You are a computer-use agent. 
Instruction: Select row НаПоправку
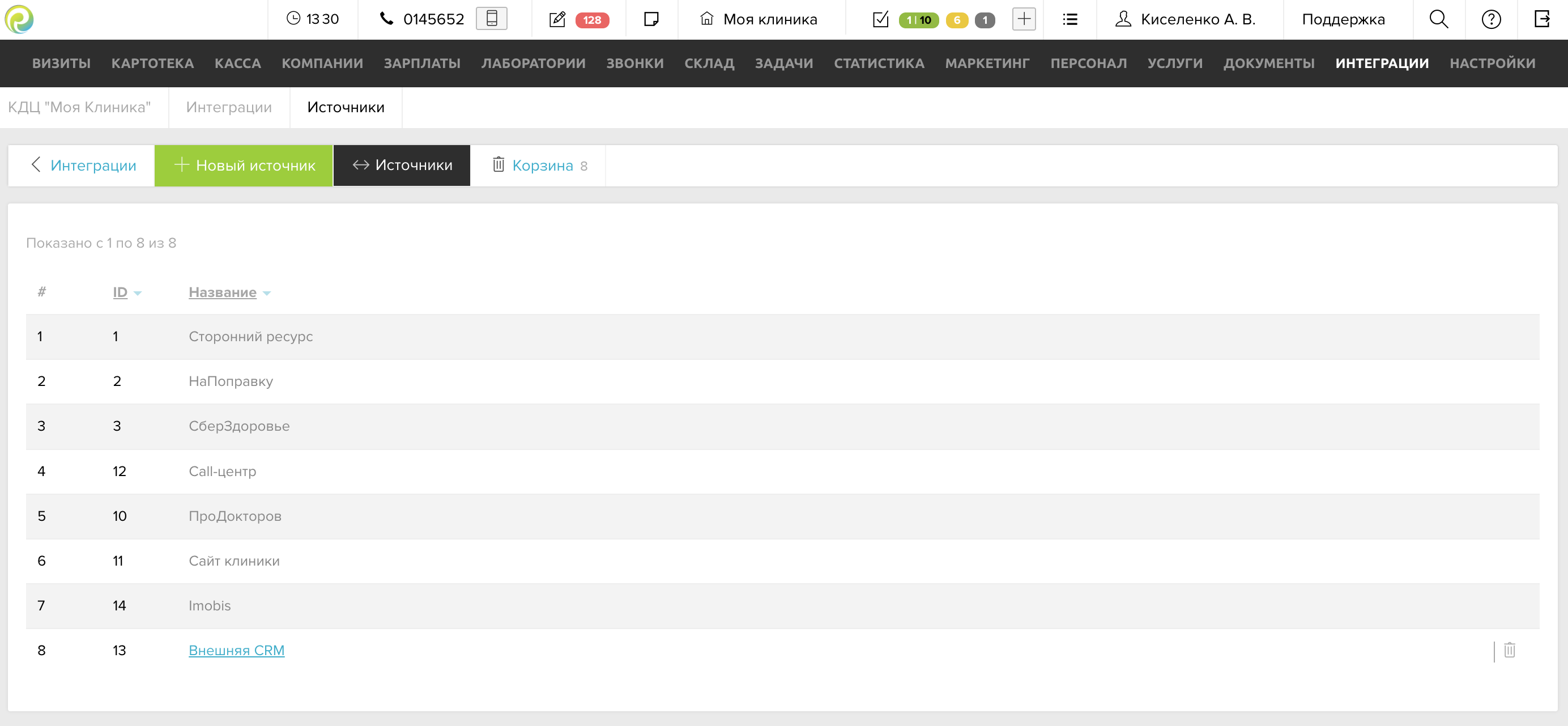pos(782,381)
